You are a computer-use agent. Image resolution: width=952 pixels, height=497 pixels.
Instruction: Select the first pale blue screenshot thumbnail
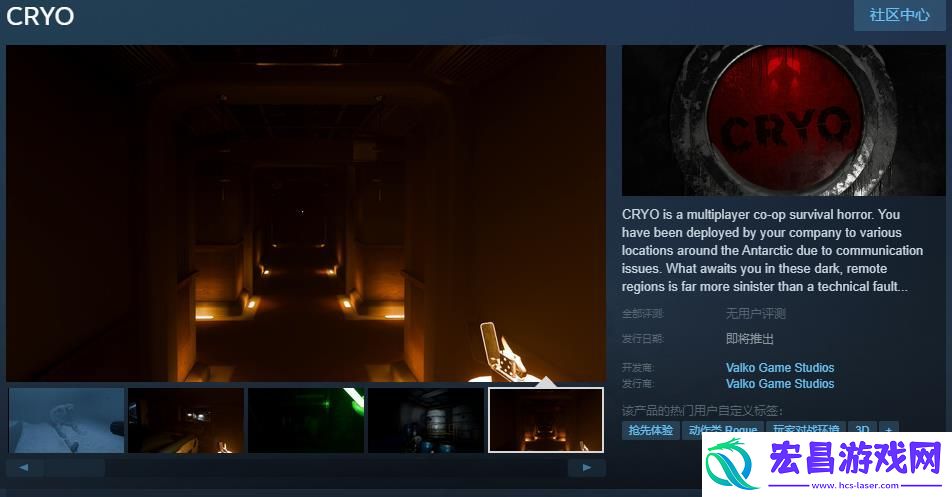pos(67,421)
